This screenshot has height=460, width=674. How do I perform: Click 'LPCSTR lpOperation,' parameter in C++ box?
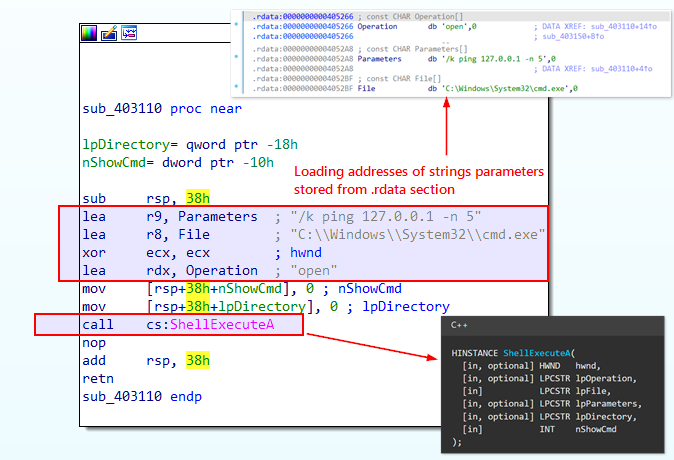588,379
